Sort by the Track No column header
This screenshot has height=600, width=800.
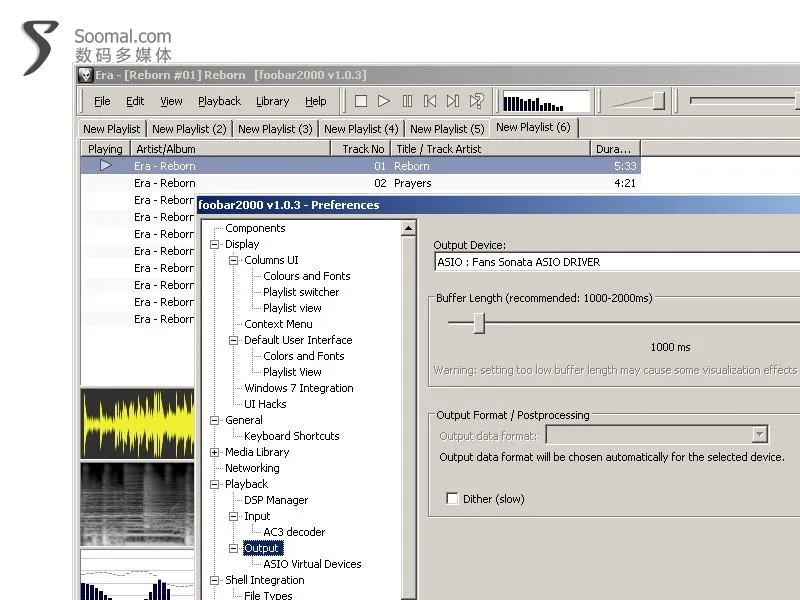pyautogui.click(x=361, y=149)
